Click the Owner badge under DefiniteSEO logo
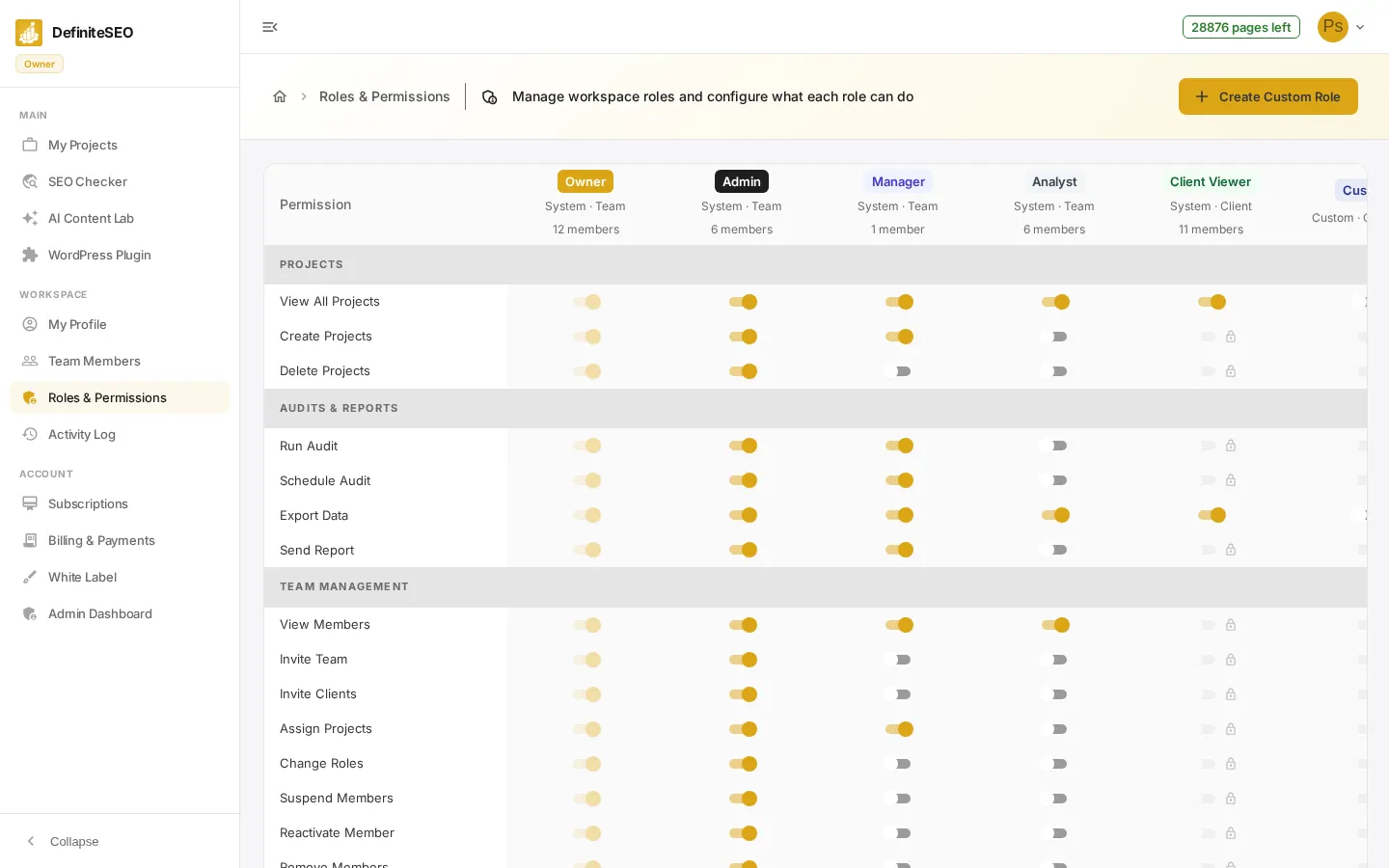 point(40,64)
